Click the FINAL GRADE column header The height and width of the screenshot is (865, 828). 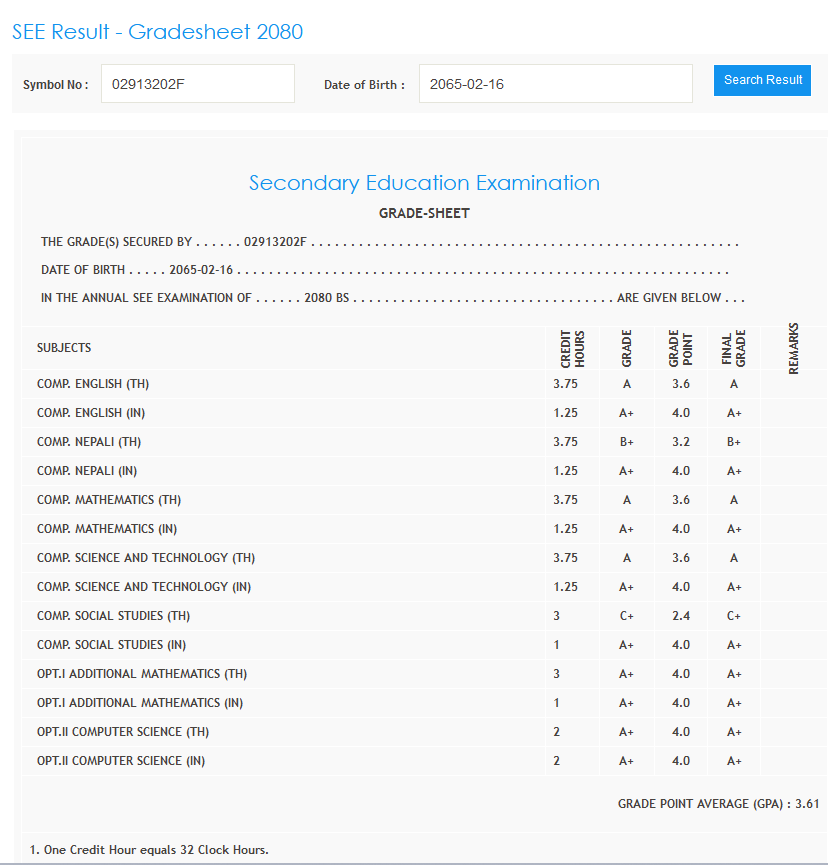coord(734,348)
